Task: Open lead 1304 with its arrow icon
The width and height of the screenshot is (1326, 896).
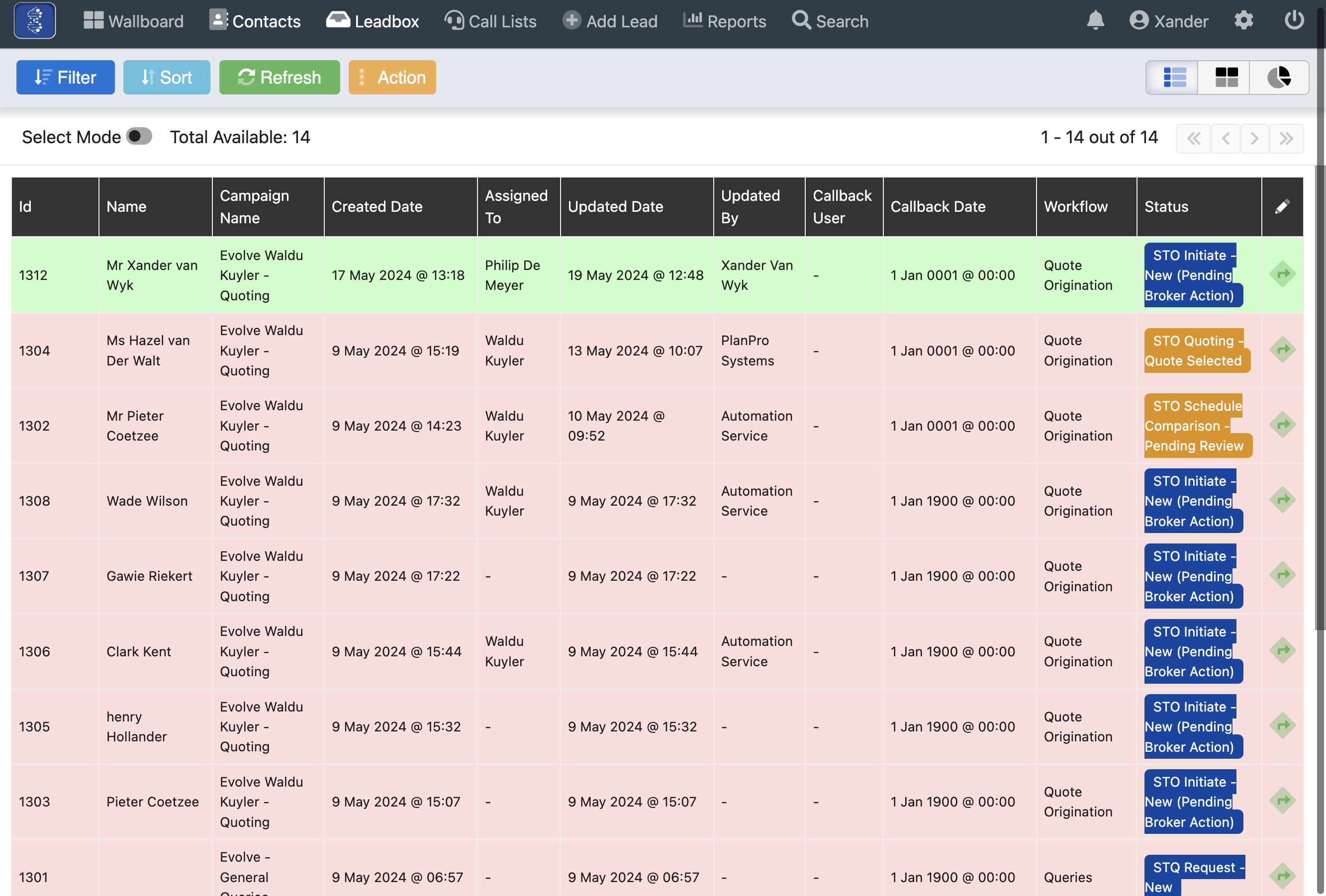Action: click(1283, 350)
